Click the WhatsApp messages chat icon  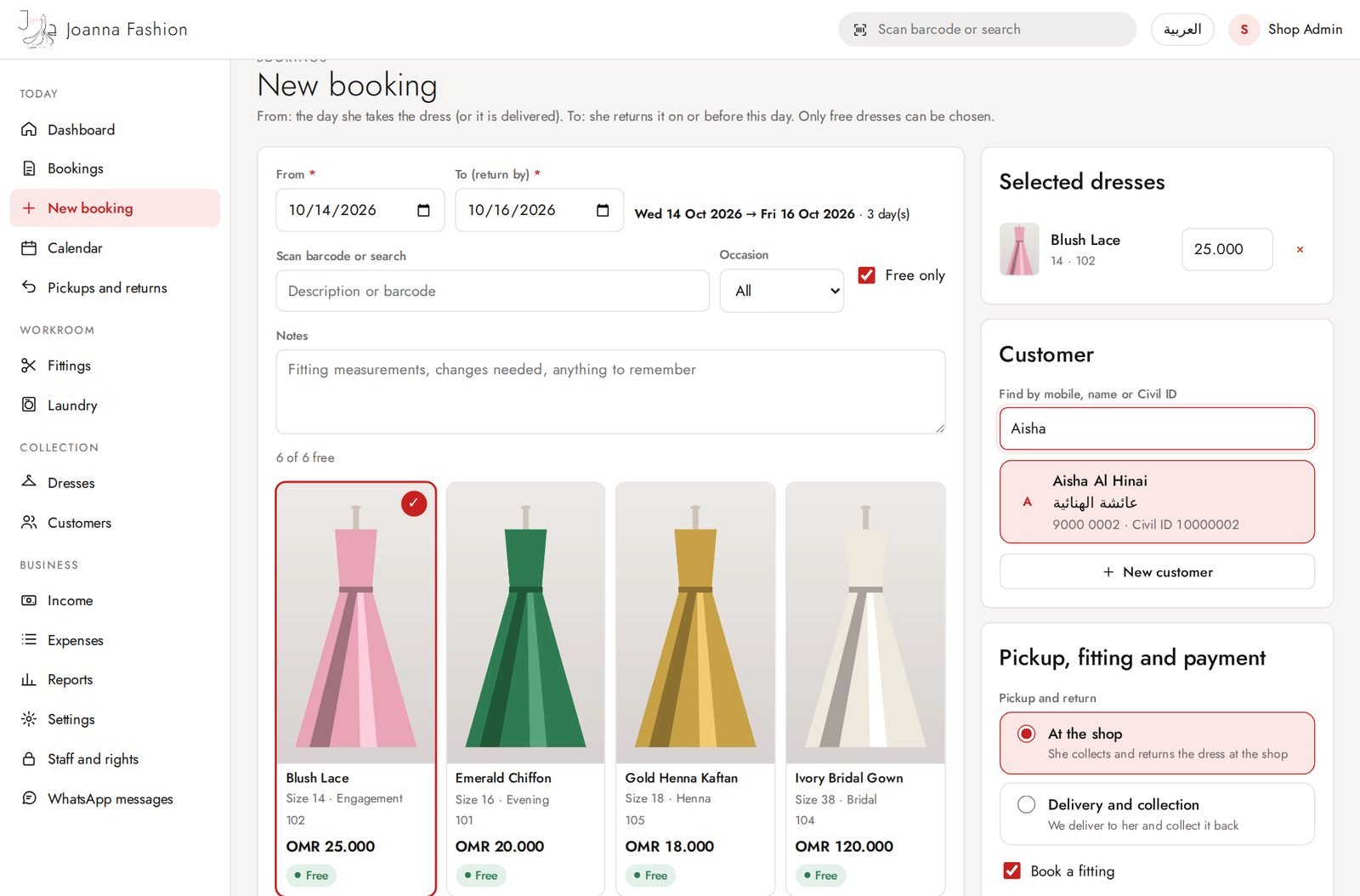click(x=29, y=798)
